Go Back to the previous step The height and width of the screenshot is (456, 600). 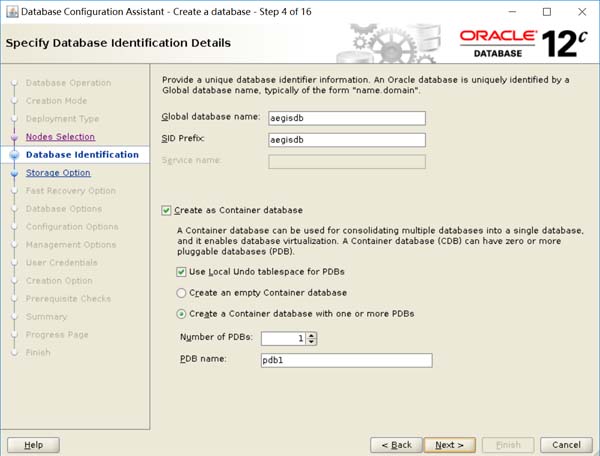(x=396, y=445)
